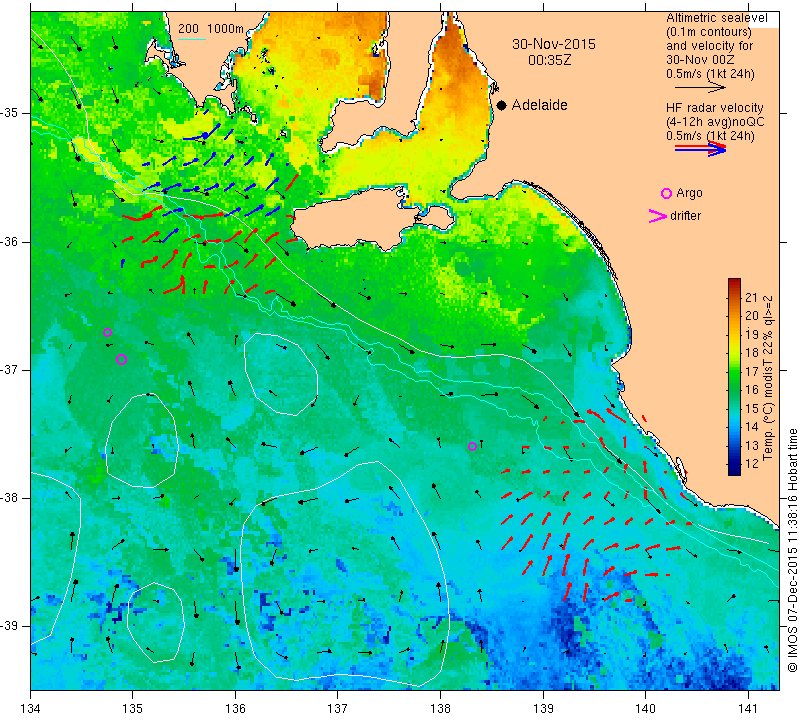Click the 'drifter' legend label

(x=686, y=216)
